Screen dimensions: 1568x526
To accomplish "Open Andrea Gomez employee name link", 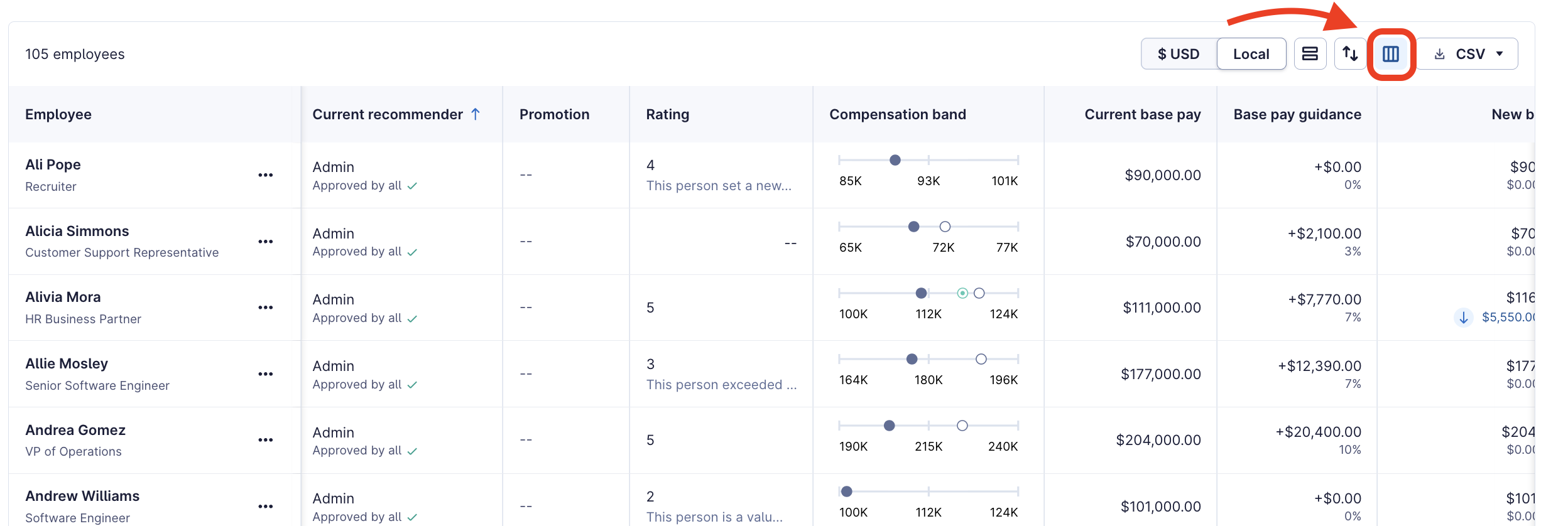I will 75,430.
